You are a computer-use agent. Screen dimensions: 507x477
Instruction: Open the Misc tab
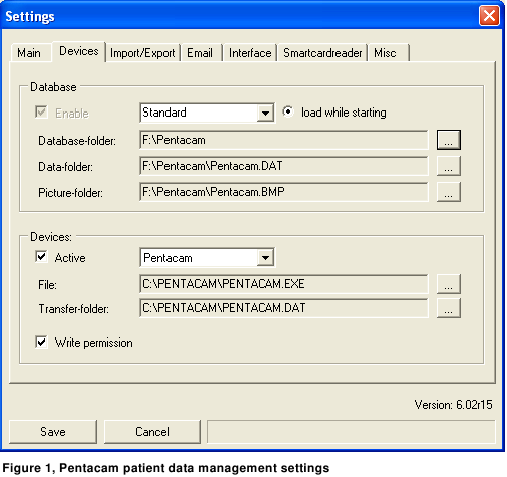(x=389, y=53)
